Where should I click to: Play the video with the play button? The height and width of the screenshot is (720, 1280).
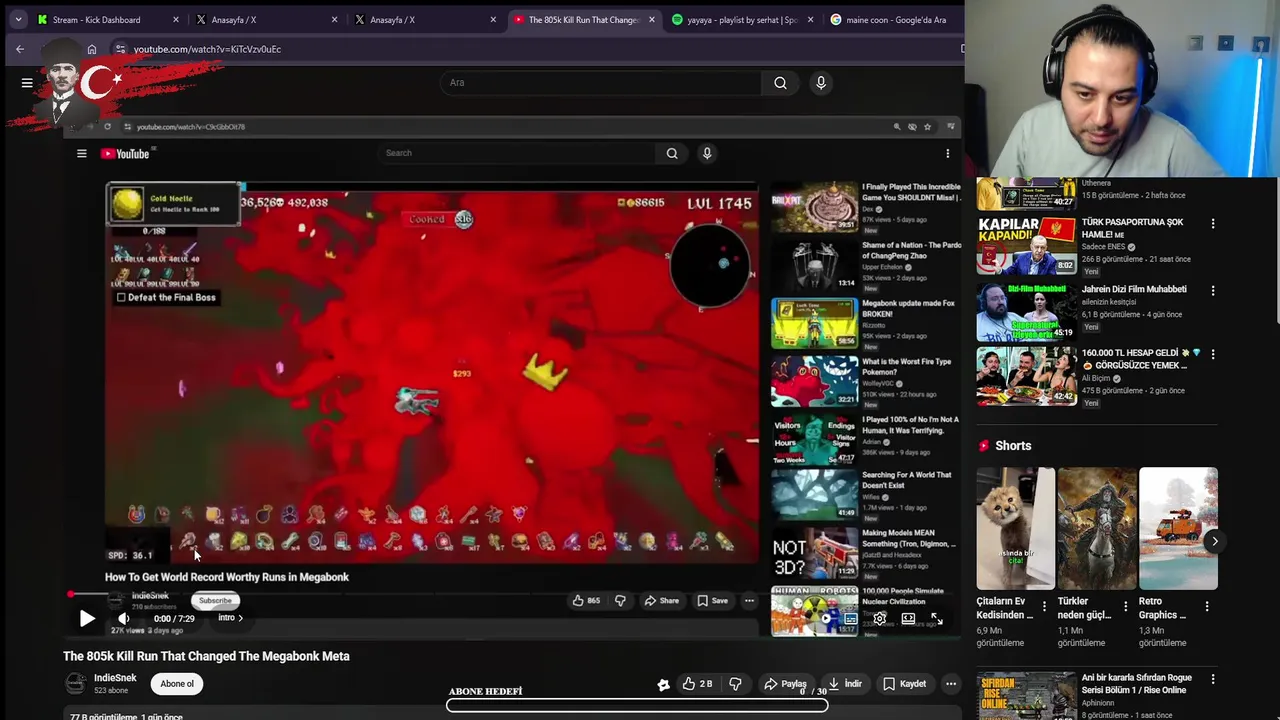tap(87, 619)
